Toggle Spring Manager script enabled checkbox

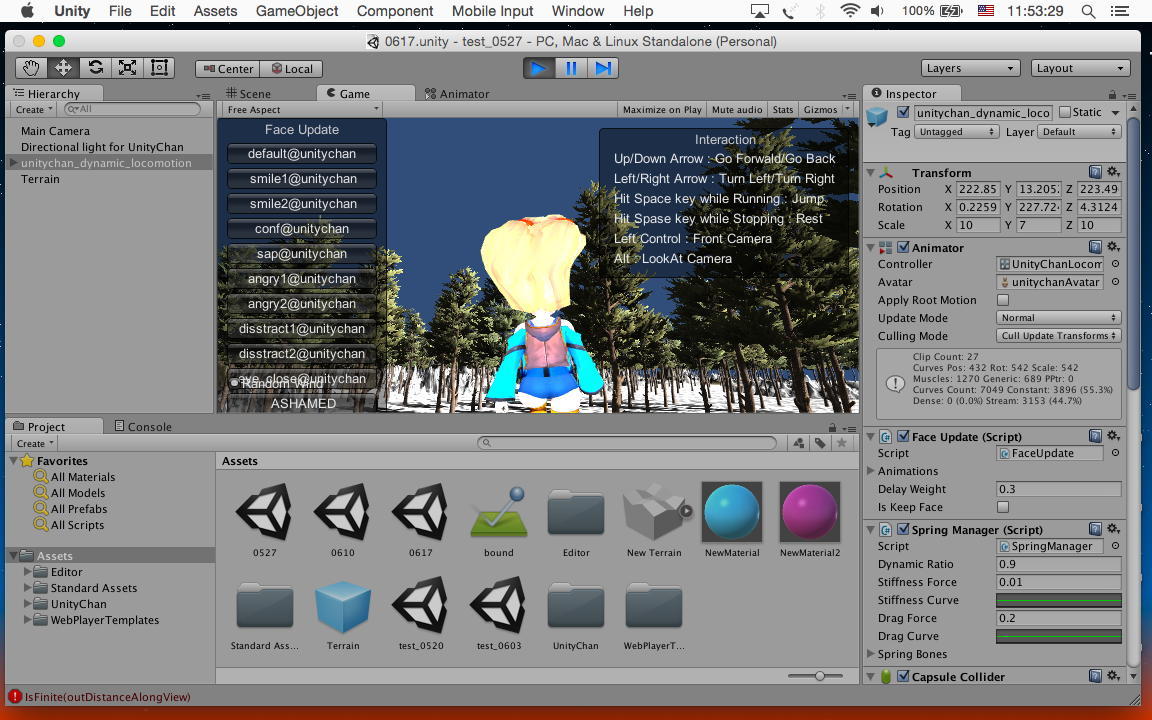click(x=904, y=530)
